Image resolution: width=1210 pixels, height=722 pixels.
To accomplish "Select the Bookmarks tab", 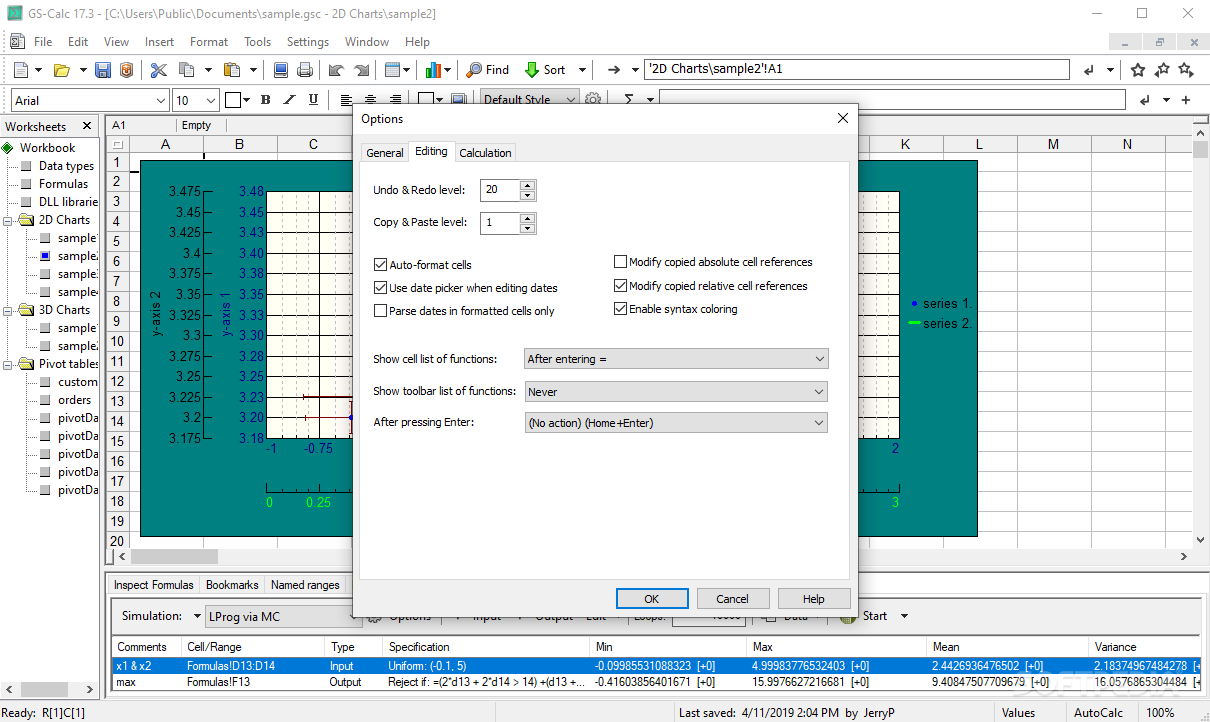I will pyautogui.click(x=232, y=585).
